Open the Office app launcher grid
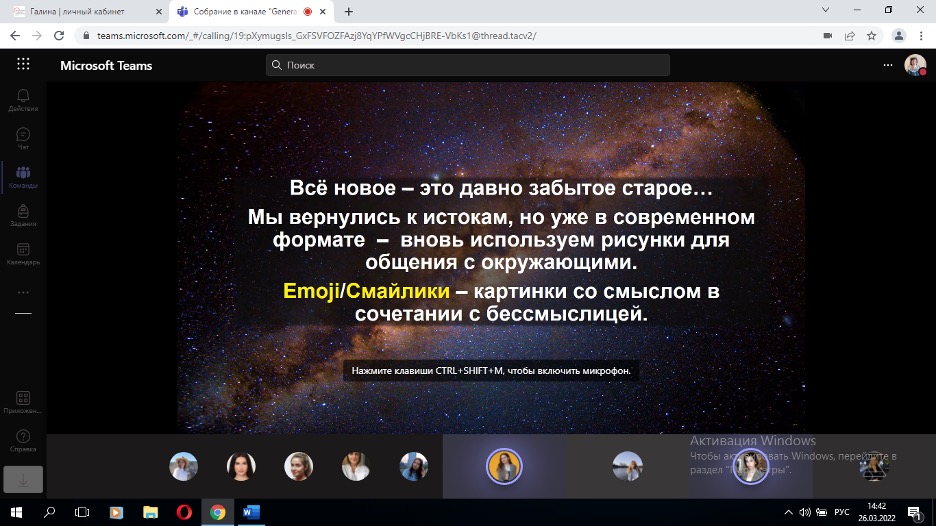The image size is (936, 526). (23, 65)
